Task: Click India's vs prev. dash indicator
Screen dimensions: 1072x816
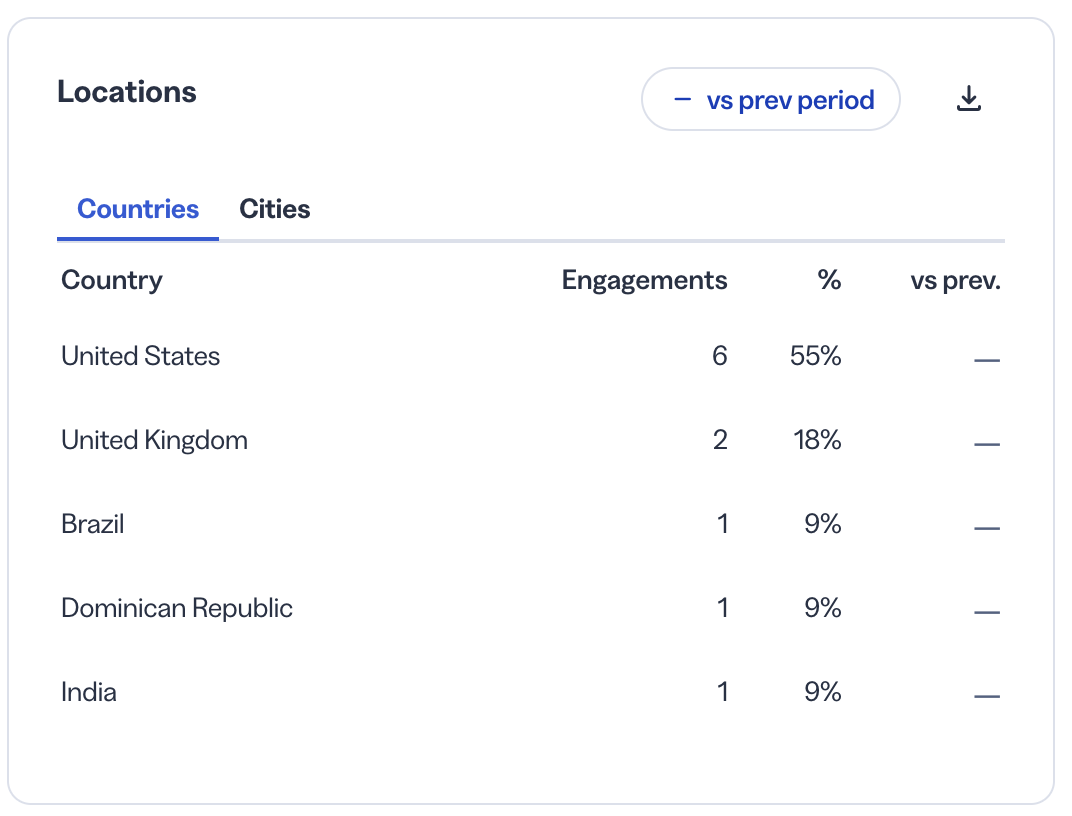Action: pyautogui.click(x=987, y=696)
